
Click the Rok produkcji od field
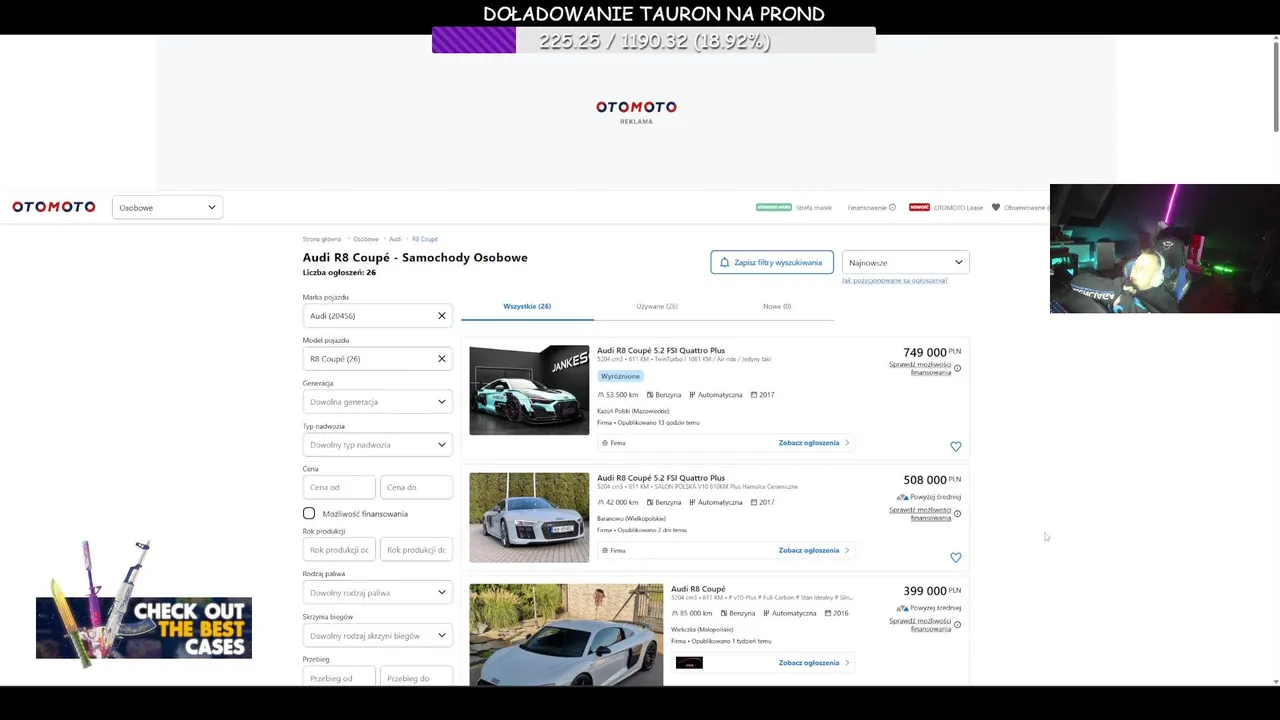pyautogui.click(x=339, y=550)
